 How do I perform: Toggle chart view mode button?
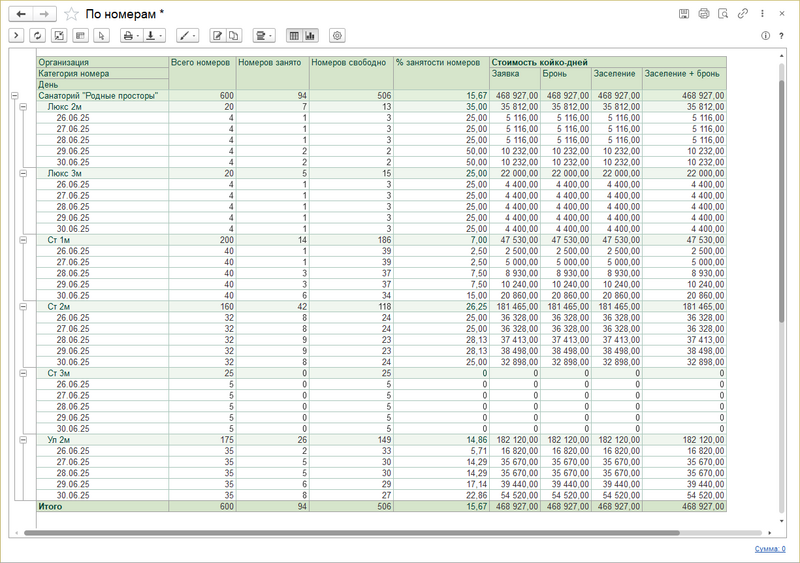[x=310, y=35]
